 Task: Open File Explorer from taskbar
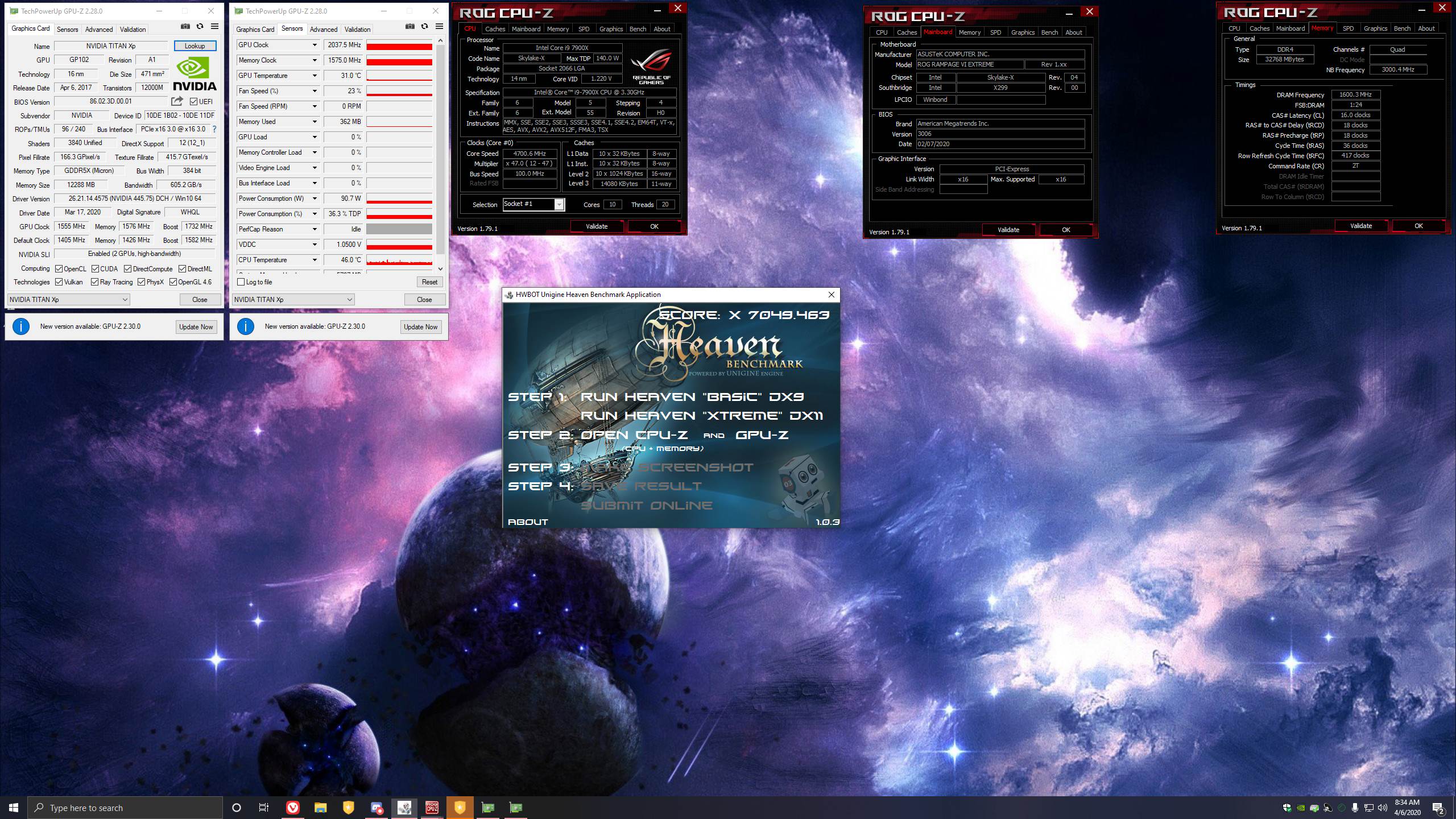320,808
